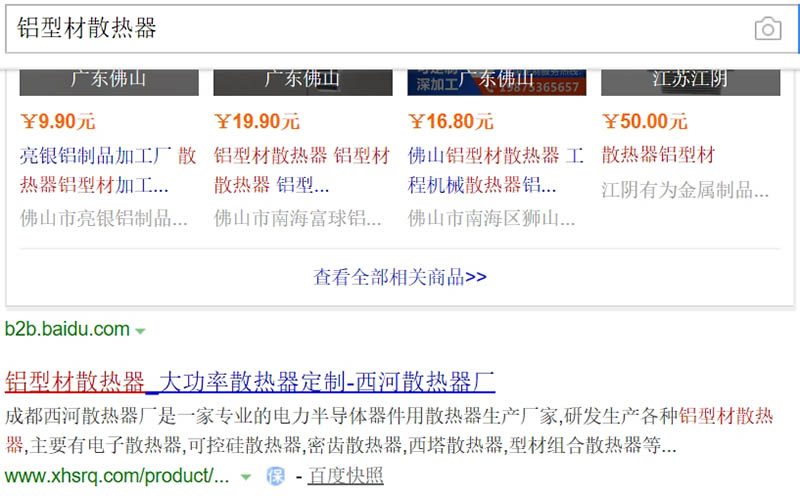Click the b2b.baidu.com source URL

(67, 329)
